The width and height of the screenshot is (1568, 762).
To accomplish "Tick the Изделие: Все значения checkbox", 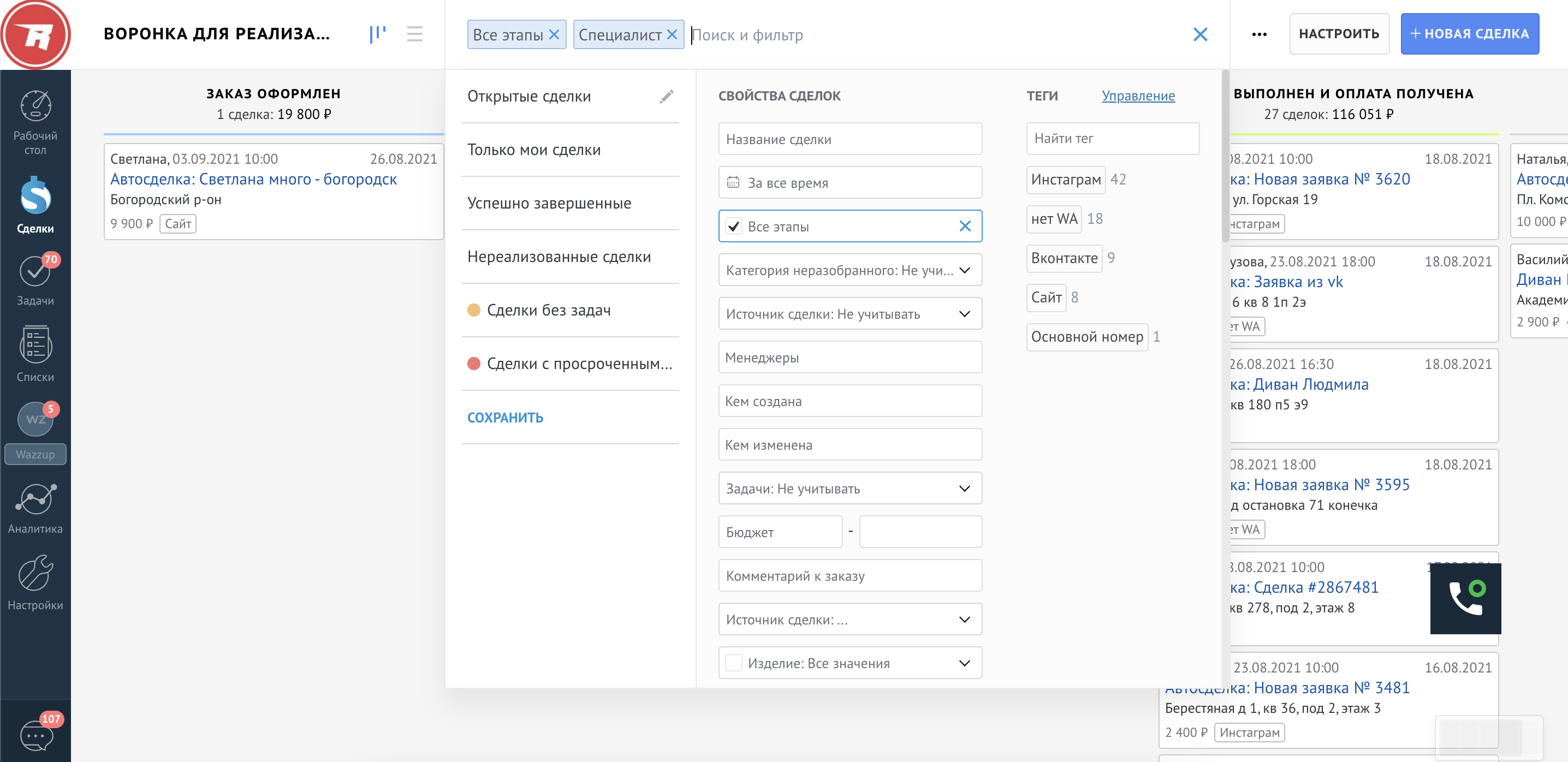I will click(734, 663).
